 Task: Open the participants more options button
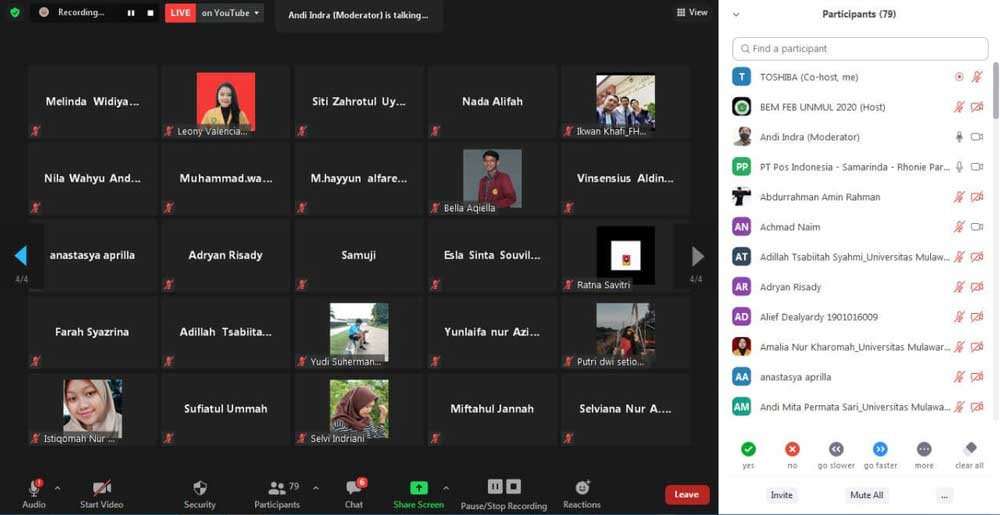[945, 495]
